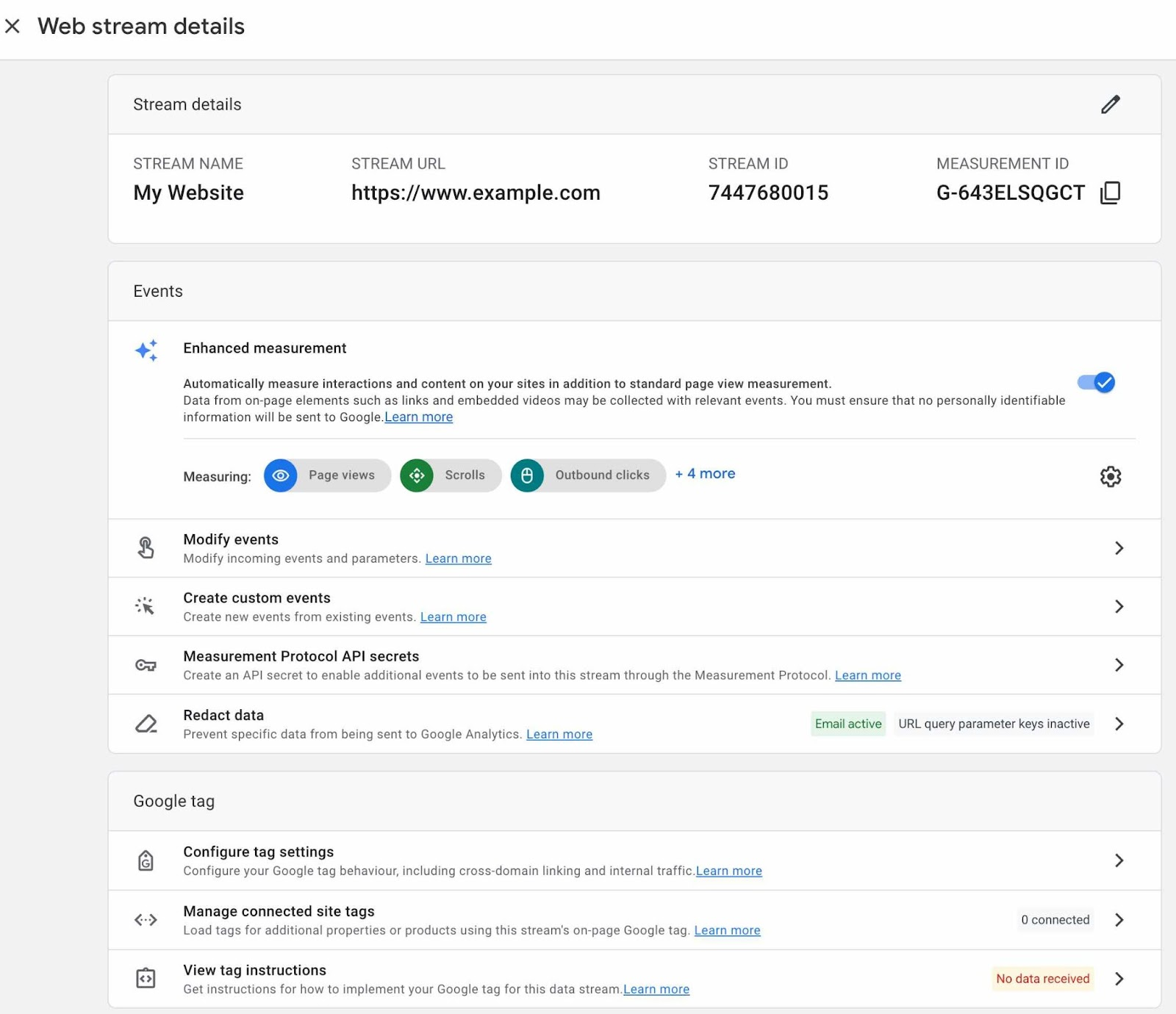The image size is (1176, 1014).
Task: Open the View tag instructions row
Action: coord(1119,979)
